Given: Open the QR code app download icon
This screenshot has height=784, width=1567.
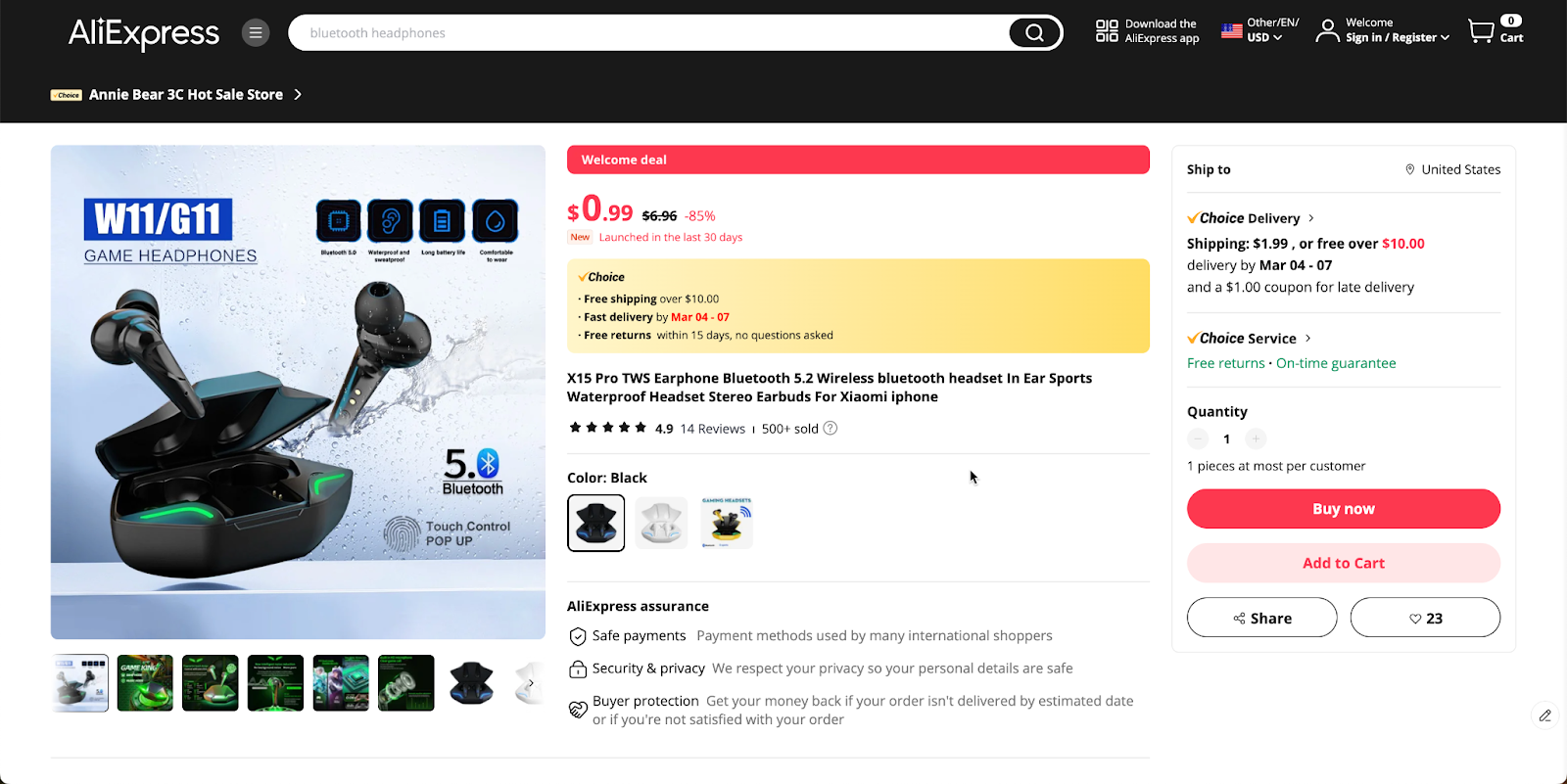Looking at the screenshot, I should pyautogui.click(x=1107, y=31).
